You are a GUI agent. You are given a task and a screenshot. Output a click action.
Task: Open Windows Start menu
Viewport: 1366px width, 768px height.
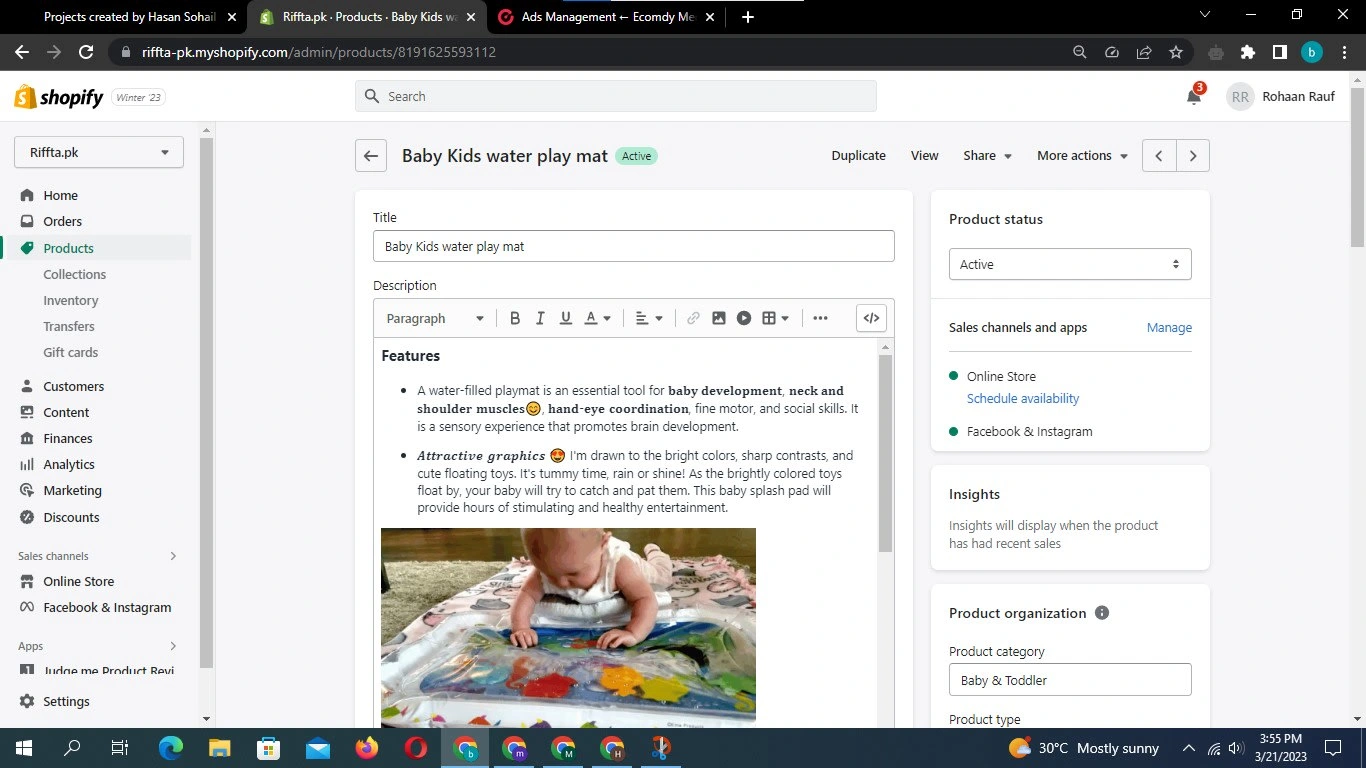[x=23, y=748]
